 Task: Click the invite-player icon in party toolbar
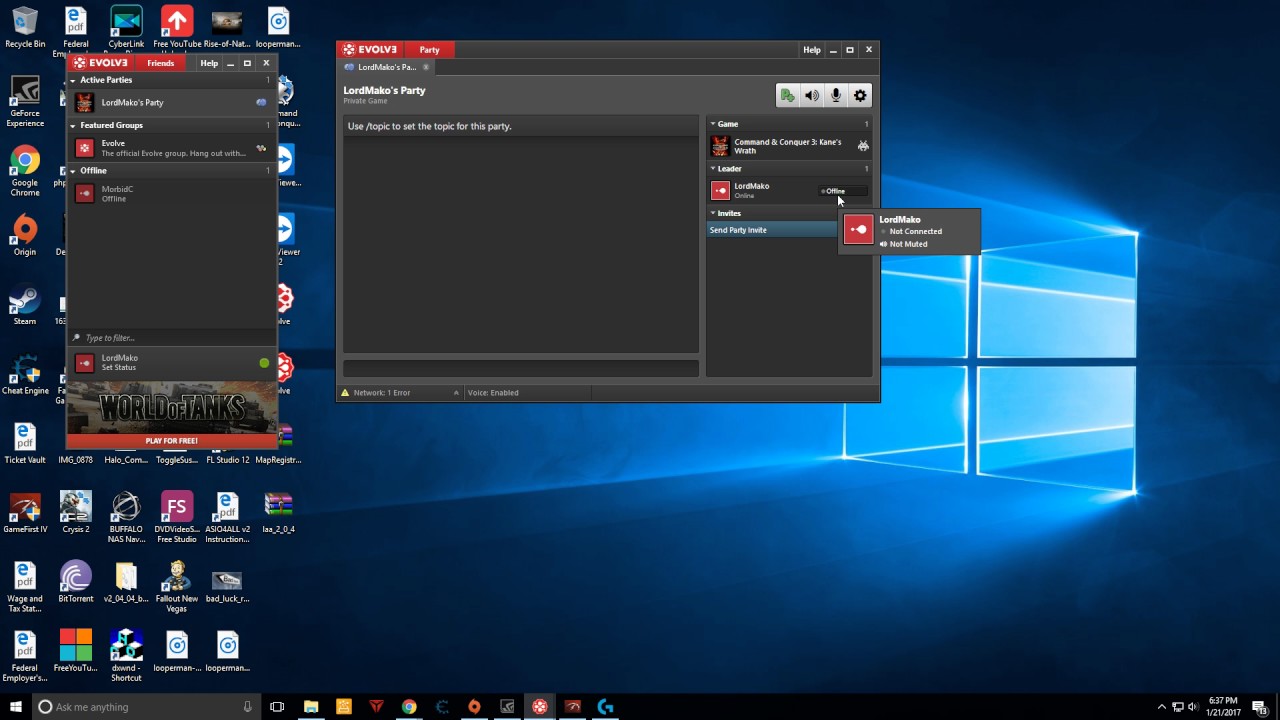click(788, 96)
